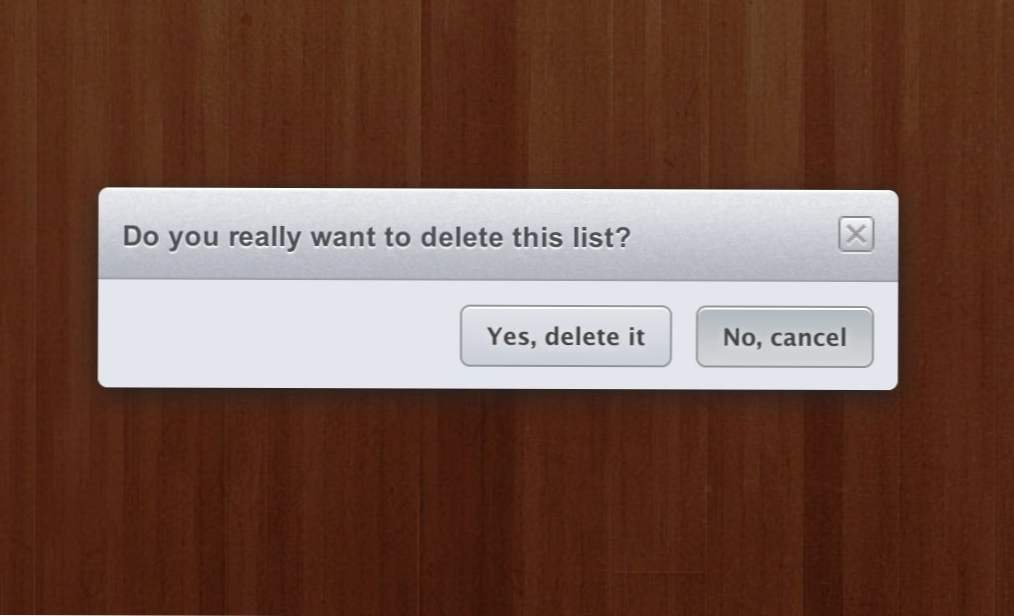Select the highlighted default 'No, cancel' option

click(784, 337)
